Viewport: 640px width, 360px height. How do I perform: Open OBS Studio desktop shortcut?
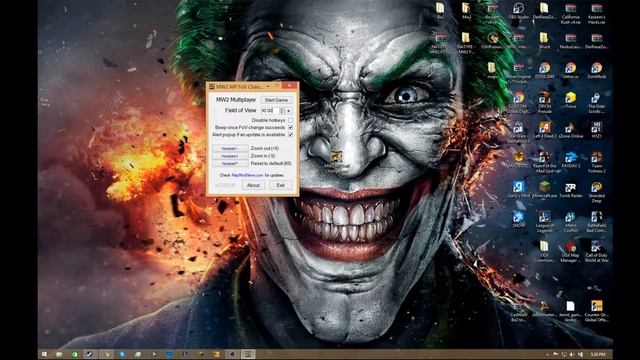518,11
